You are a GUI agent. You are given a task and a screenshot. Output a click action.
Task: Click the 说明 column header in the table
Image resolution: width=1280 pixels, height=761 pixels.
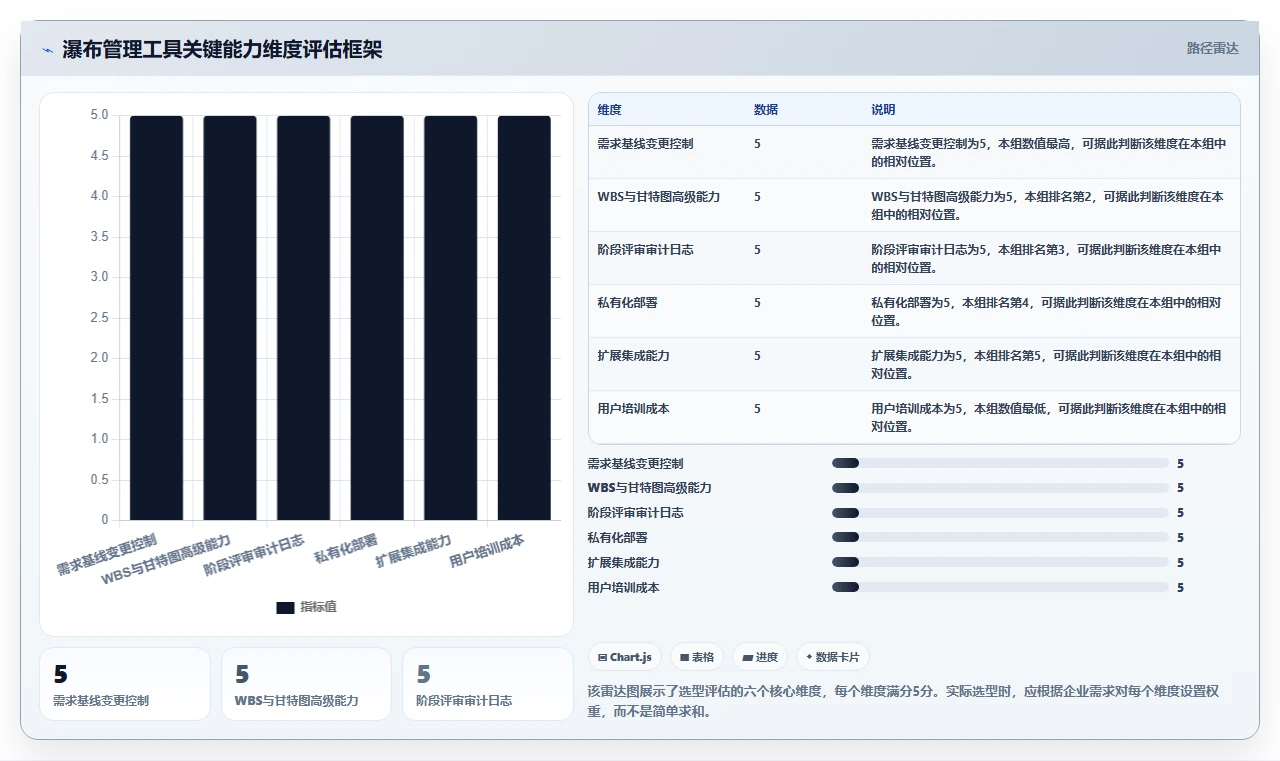(x=883, y=109)
